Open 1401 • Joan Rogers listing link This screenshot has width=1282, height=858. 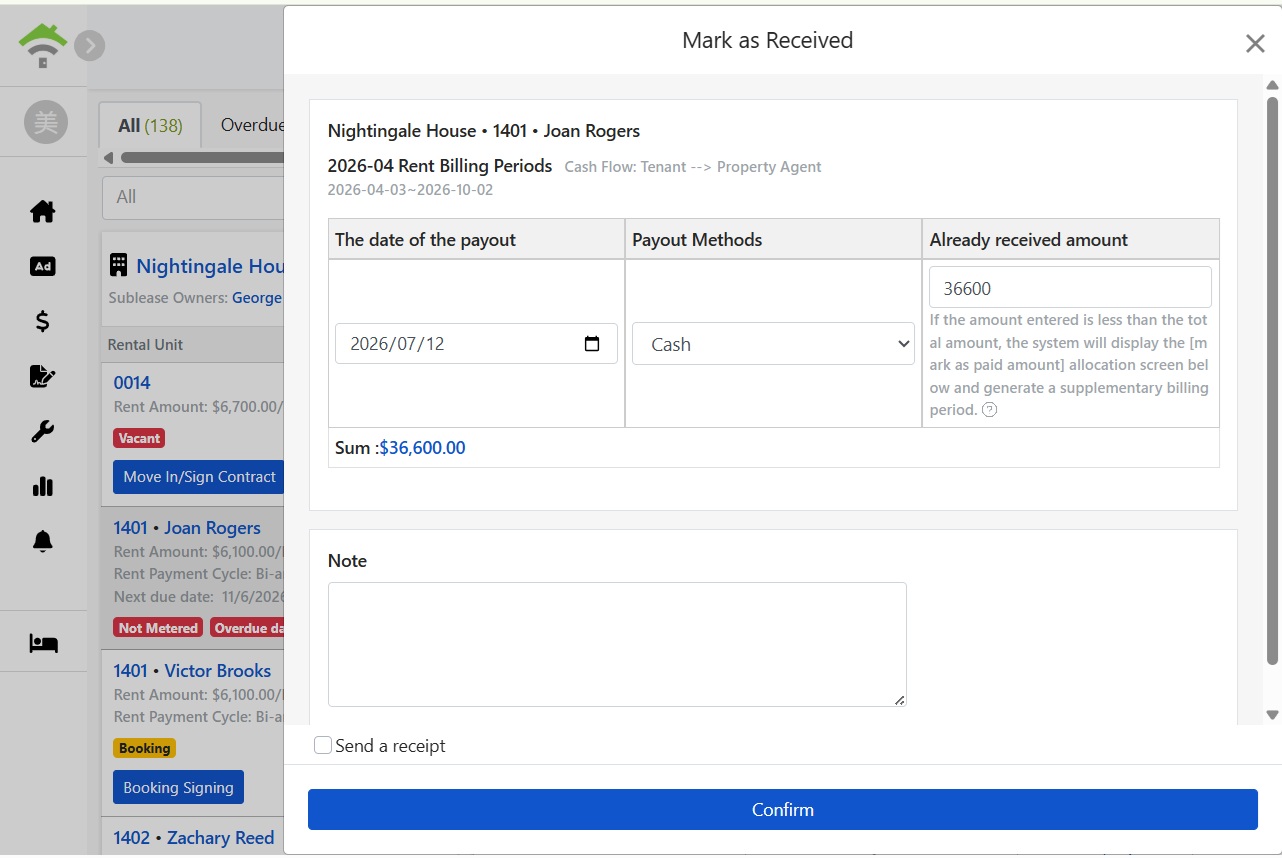[187, 527]
